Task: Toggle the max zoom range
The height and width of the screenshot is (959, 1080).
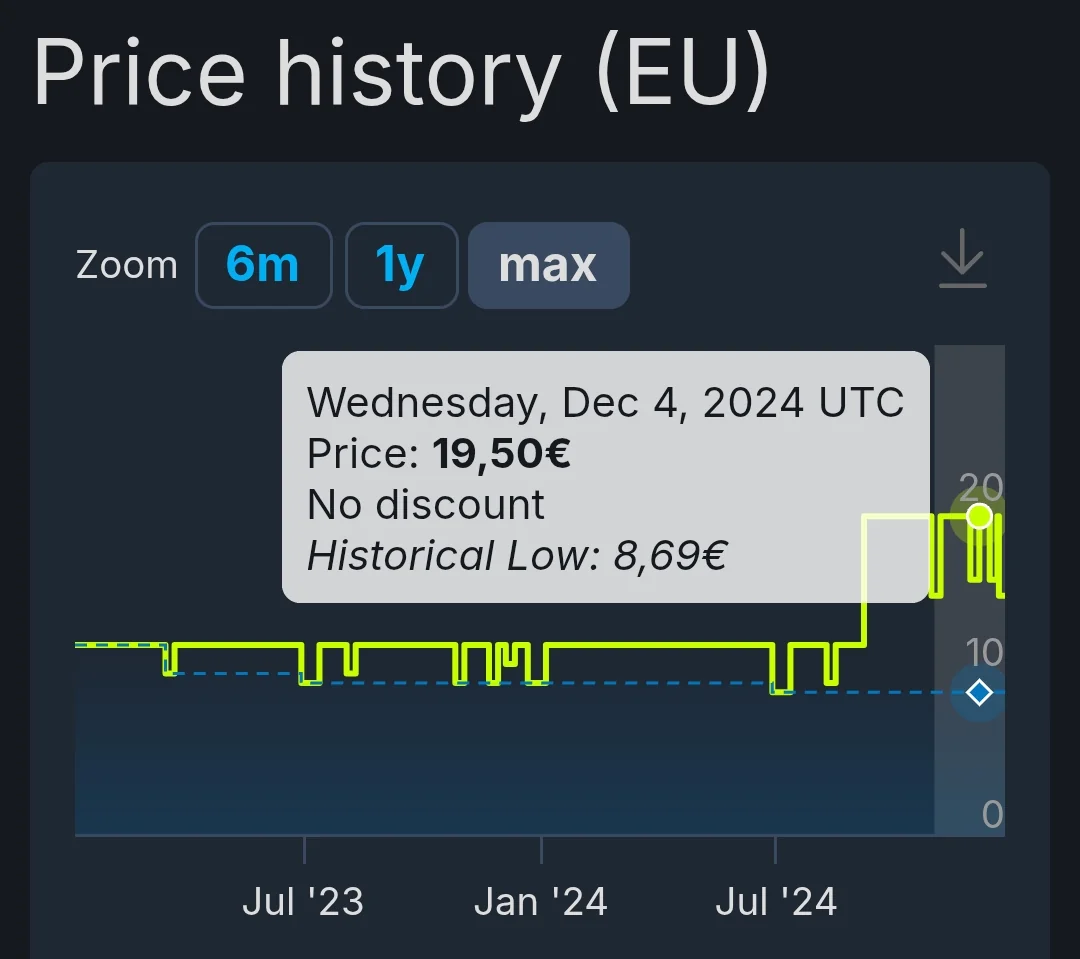Action: point(548,265)
